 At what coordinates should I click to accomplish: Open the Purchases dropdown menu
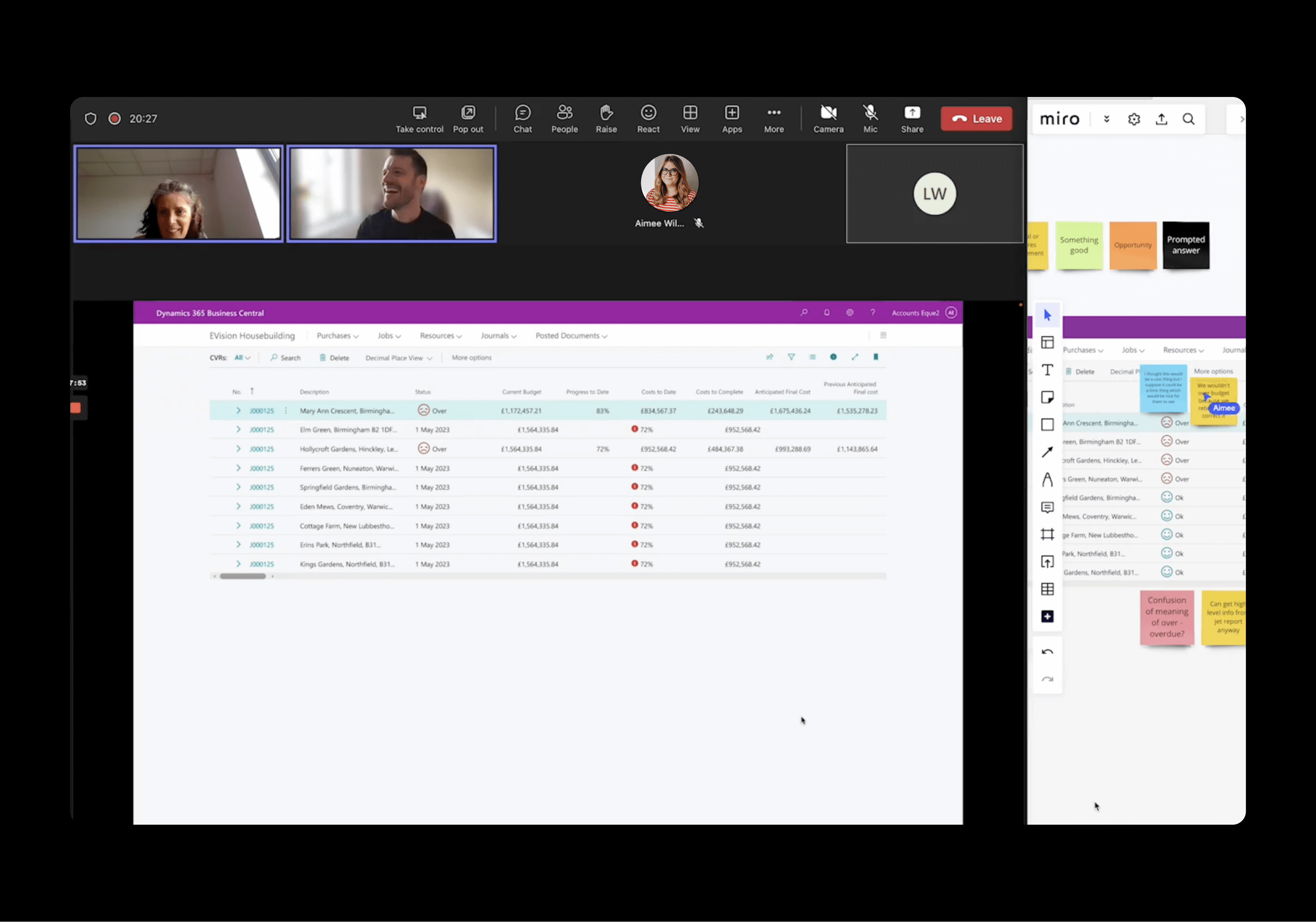point(337,336)
